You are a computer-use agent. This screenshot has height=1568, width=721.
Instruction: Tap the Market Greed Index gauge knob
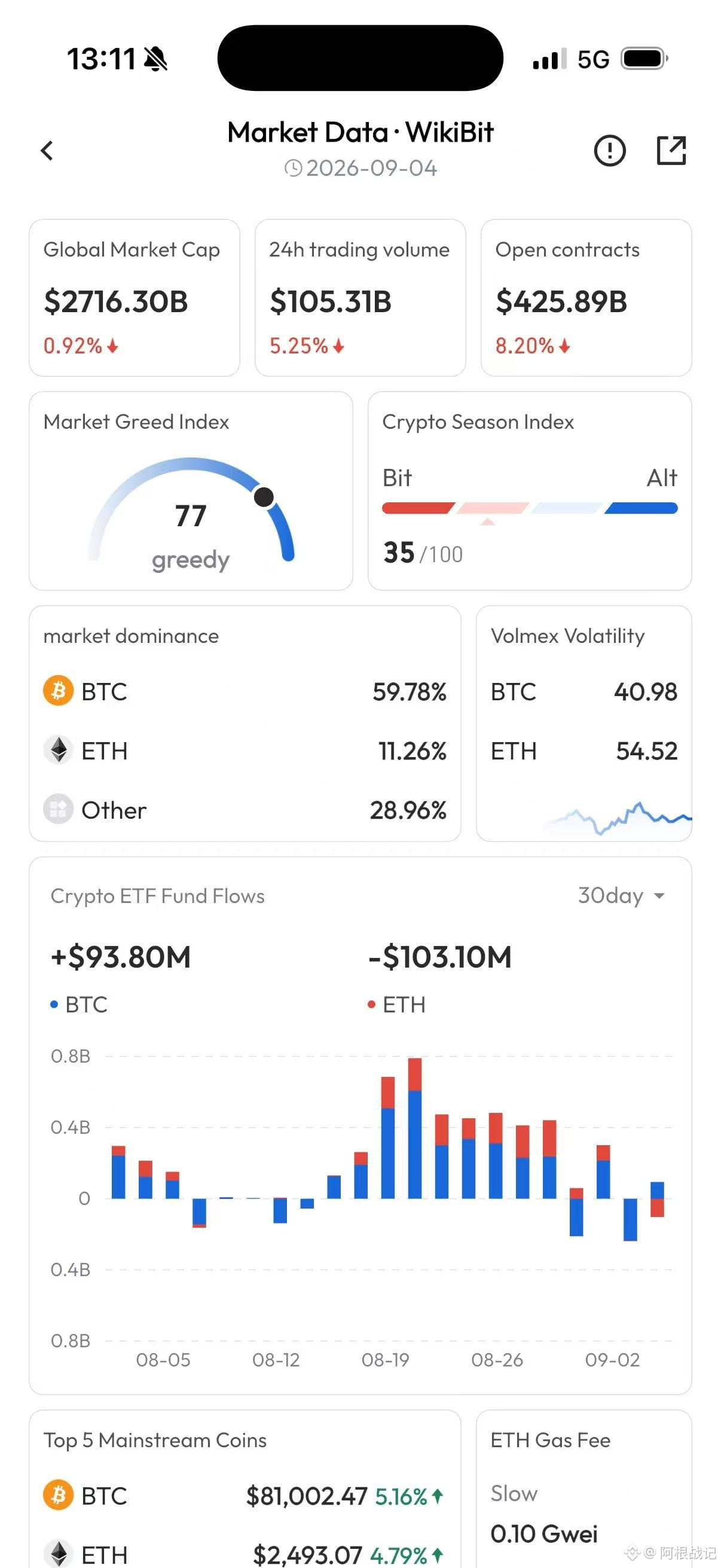[264, 497]
